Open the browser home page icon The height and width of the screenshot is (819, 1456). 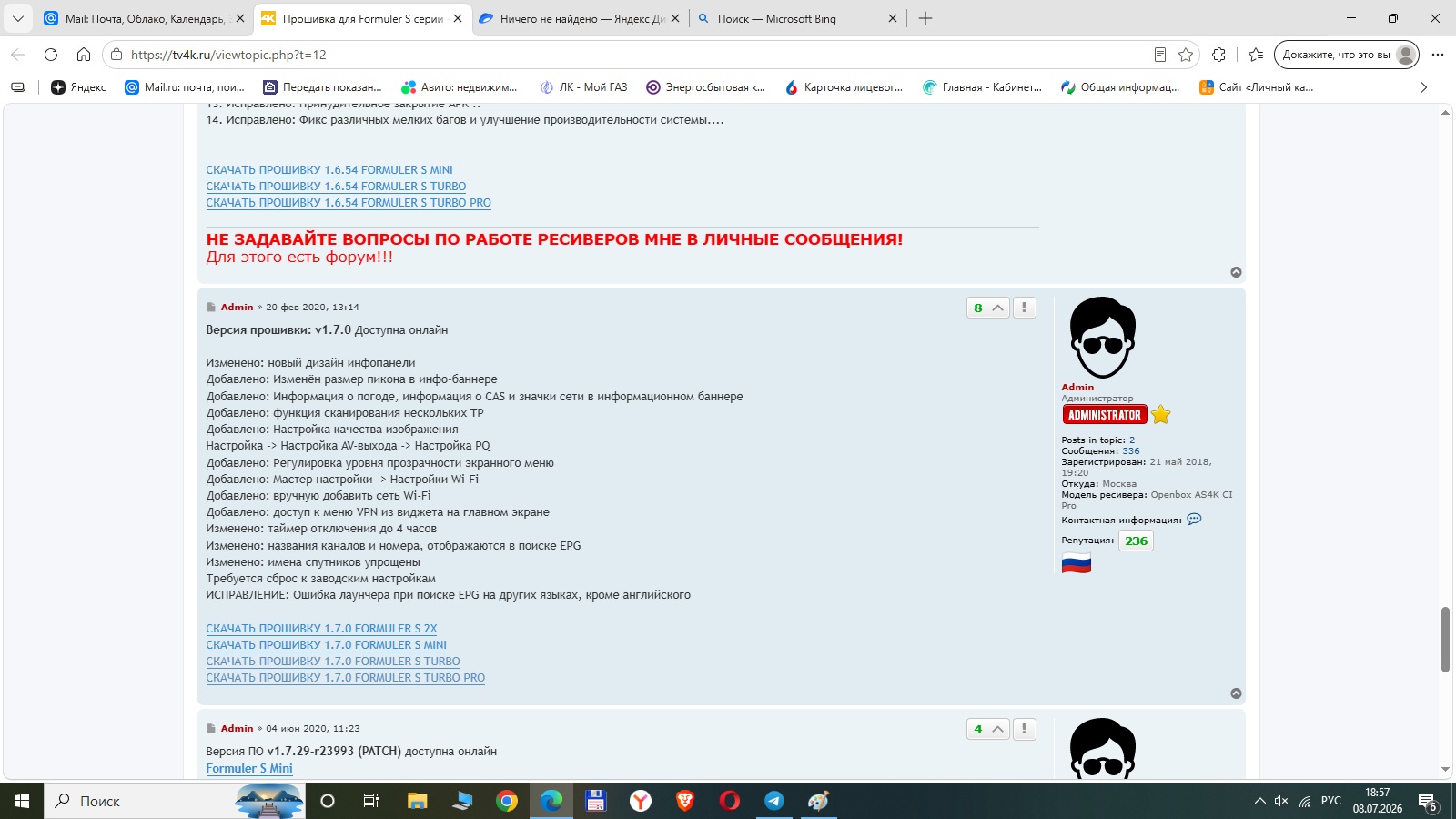(x=84, y=55)
